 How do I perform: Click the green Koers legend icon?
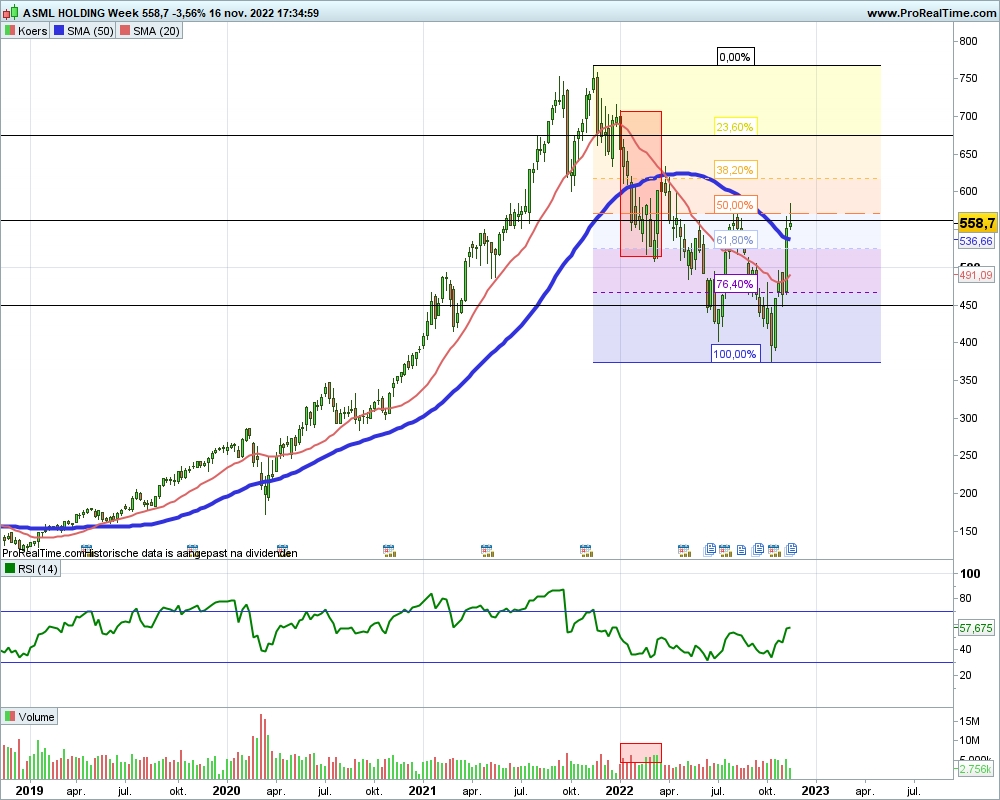(x=10, y=31)
